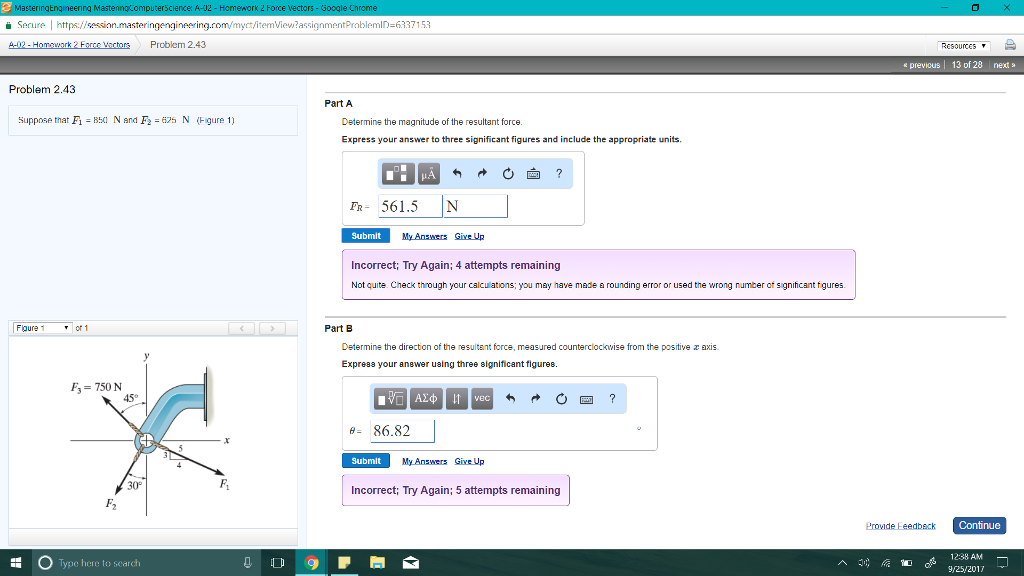The height and width of the screenshot is (576, 1024).
Task: Click the reset icon in Part A toolbar
Action: tap(507, 174)
